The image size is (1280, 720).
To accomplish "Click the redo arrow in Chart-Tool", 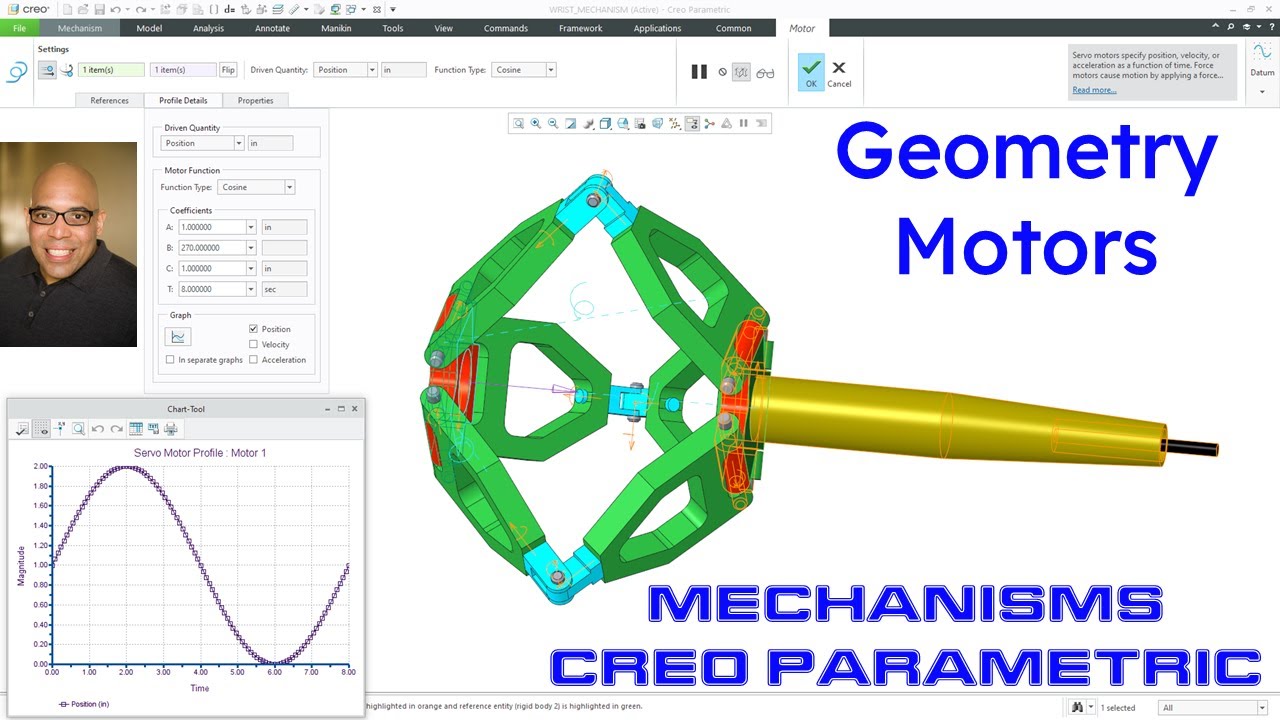I will (116, 429).
